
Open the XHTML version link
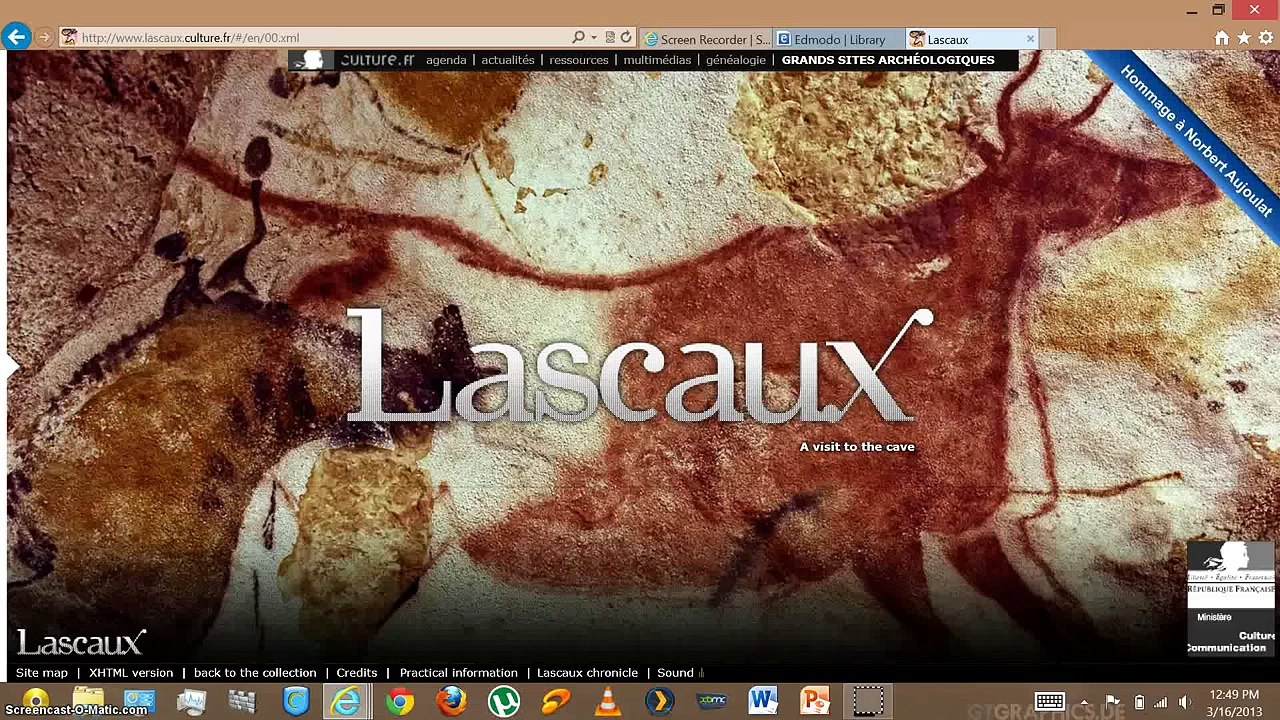(x=131, y=673)
